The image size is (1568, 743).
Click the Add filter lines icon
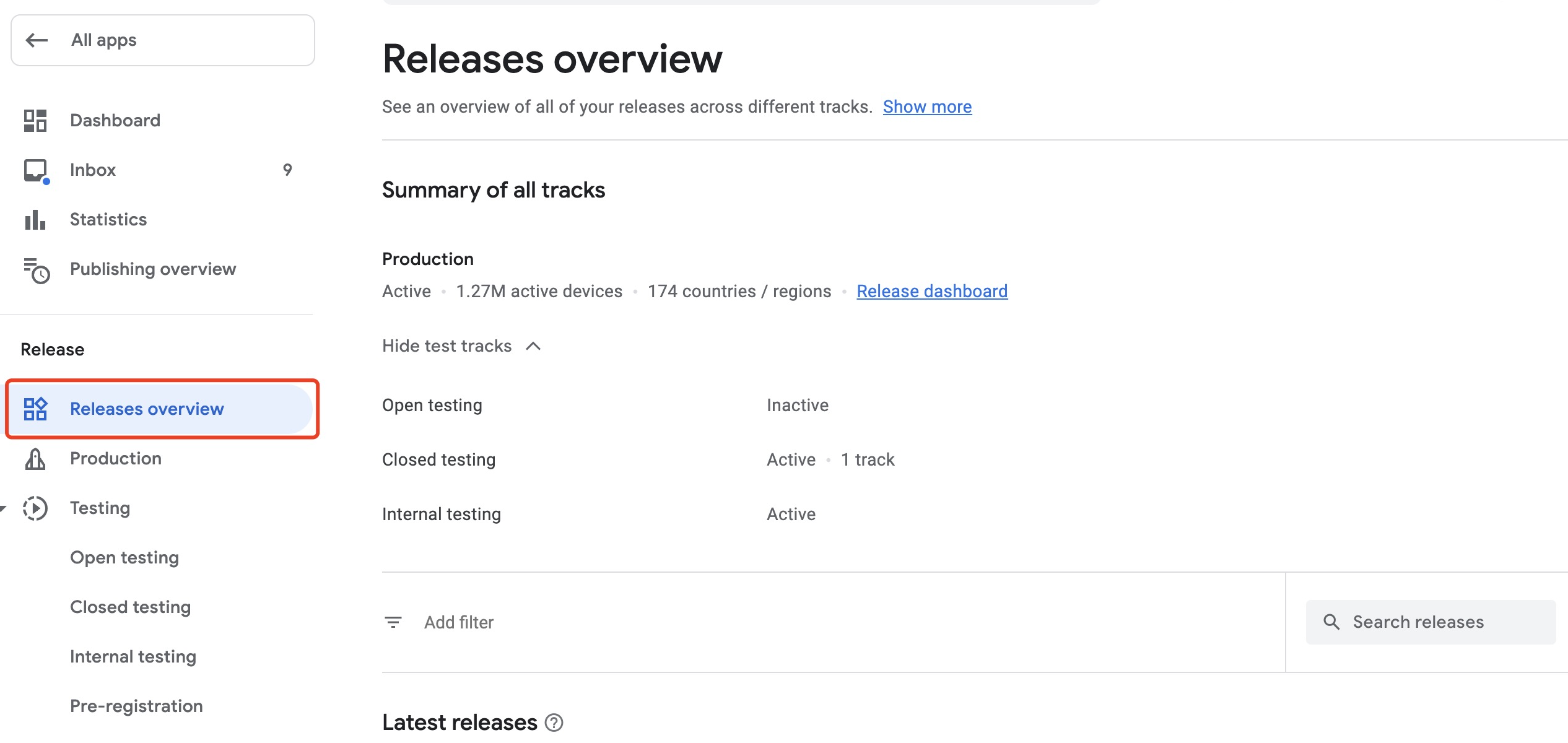[x=393, y=622]
